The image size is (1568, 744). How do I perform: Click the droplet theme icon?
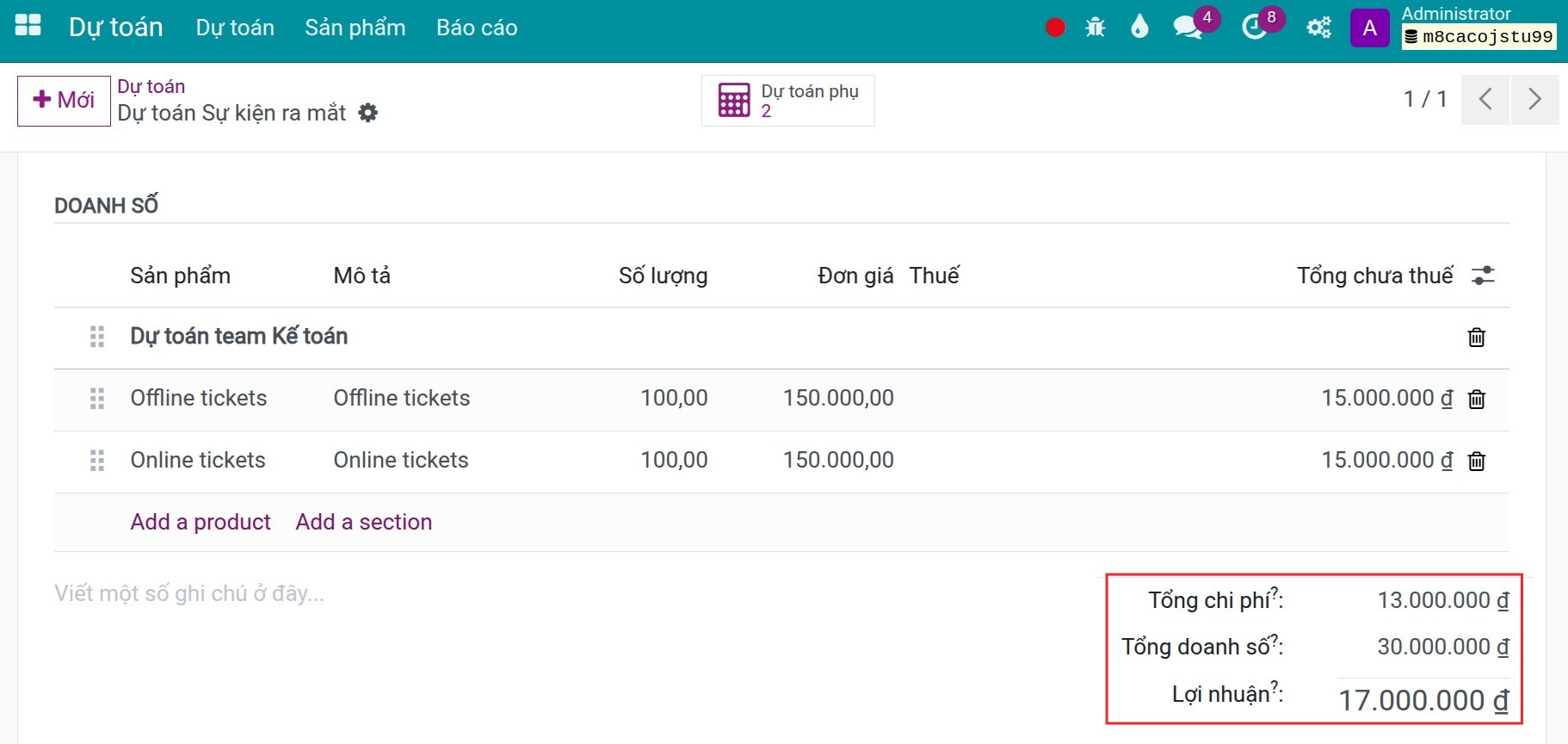[1139, 28]
